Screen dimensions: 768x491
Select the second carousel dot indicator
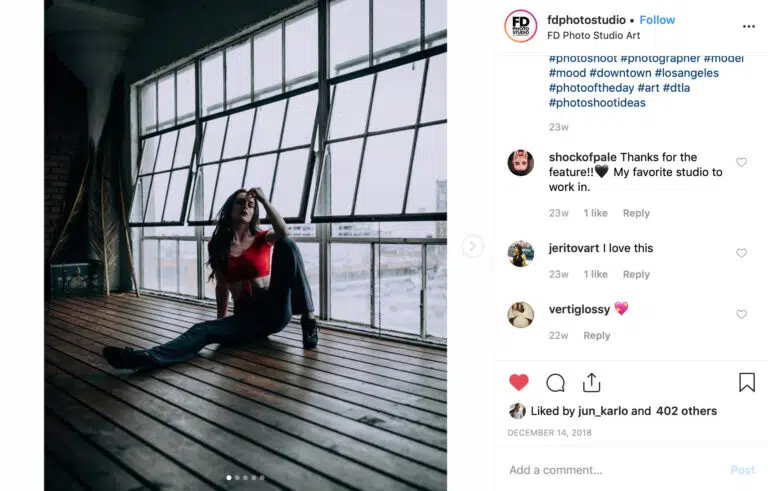point(237,478)
